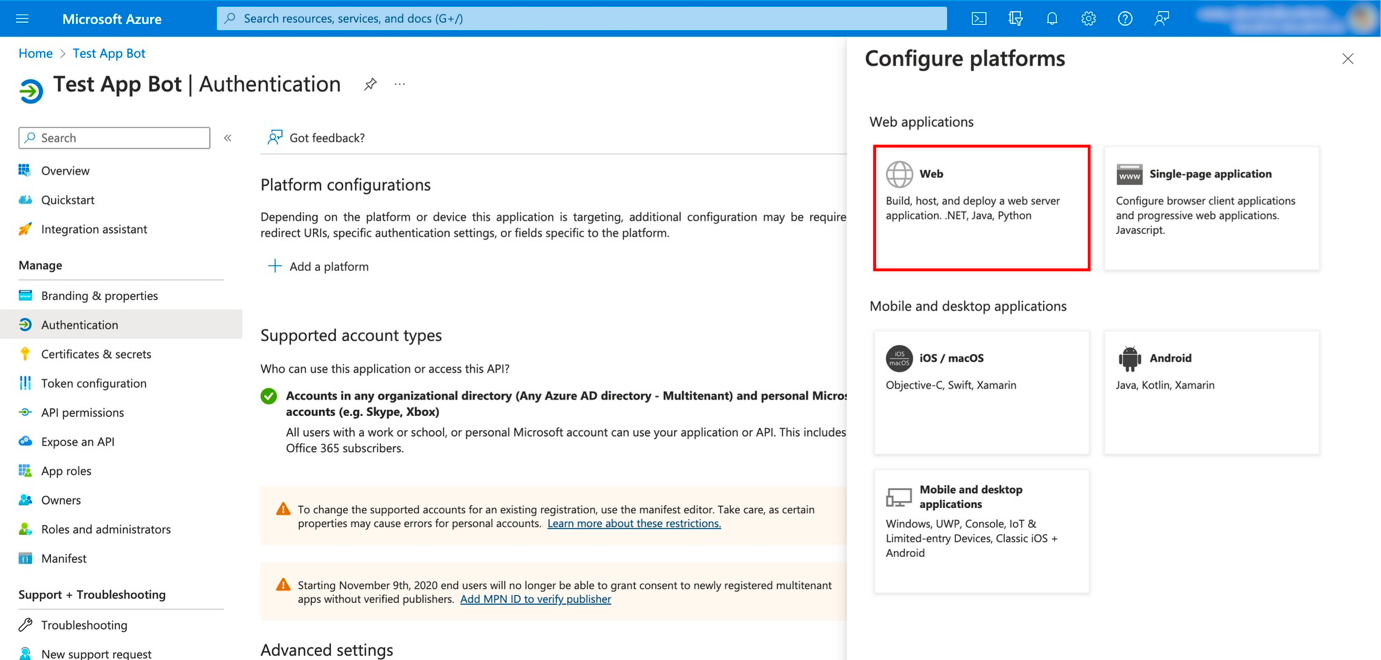Screen dimensions: 1381x660
Task: Click the API permissions icon
Action: pos(25,412)
